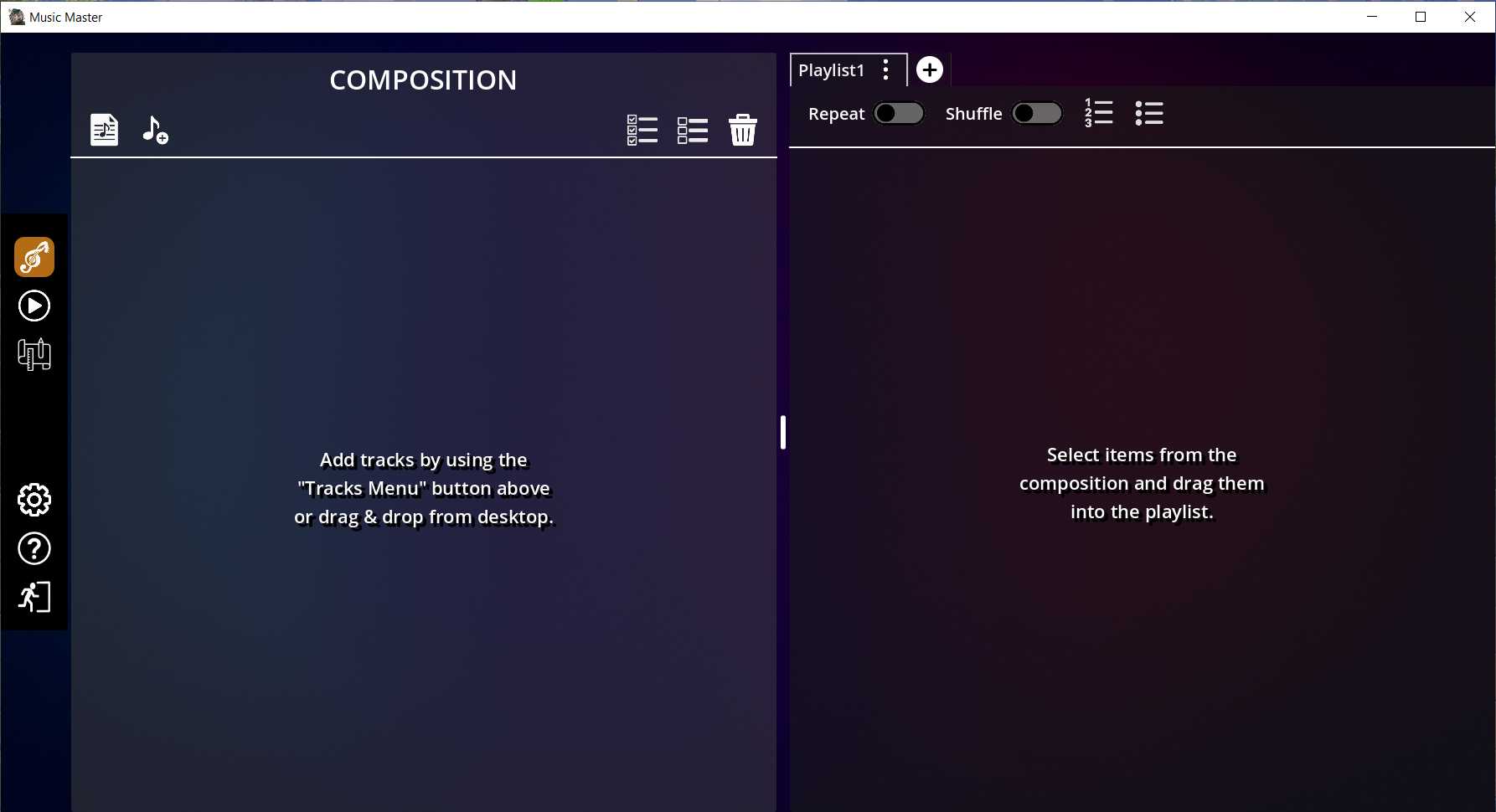Viewport: 1496px width, 812px height.
Task: Add a new playlist with plus button
Action: tap(930, 69)
